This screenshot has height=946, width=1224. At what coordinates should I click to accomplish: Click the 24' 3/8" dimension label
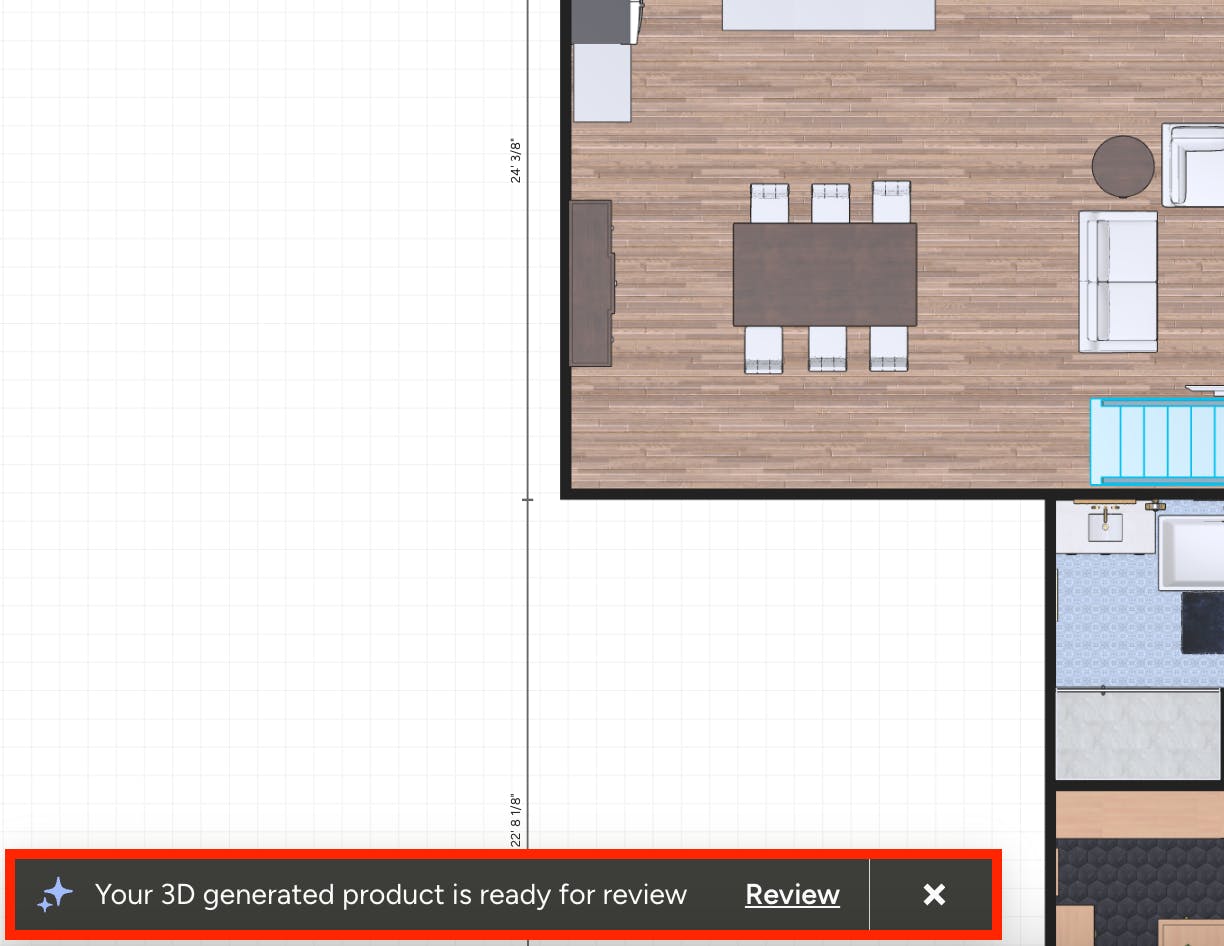tap(516, 161)
